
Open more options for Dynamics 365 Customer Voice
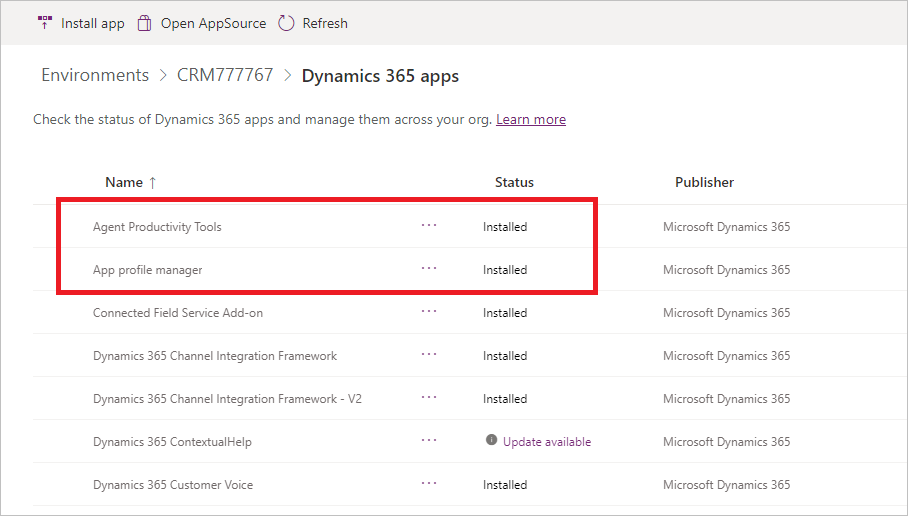click(429, 483)
